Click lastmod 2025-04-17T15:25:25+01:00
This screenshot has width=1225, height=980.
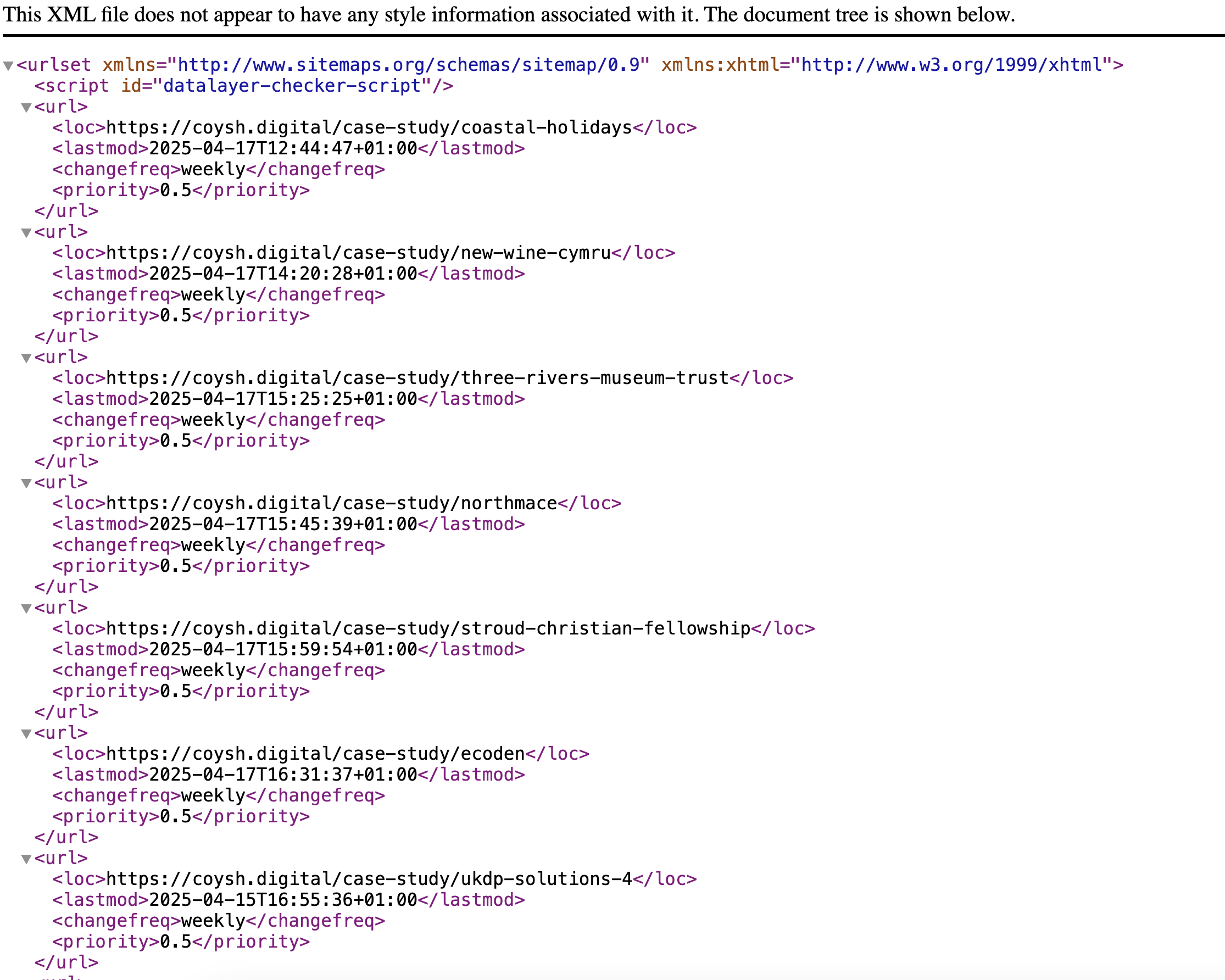283,399
